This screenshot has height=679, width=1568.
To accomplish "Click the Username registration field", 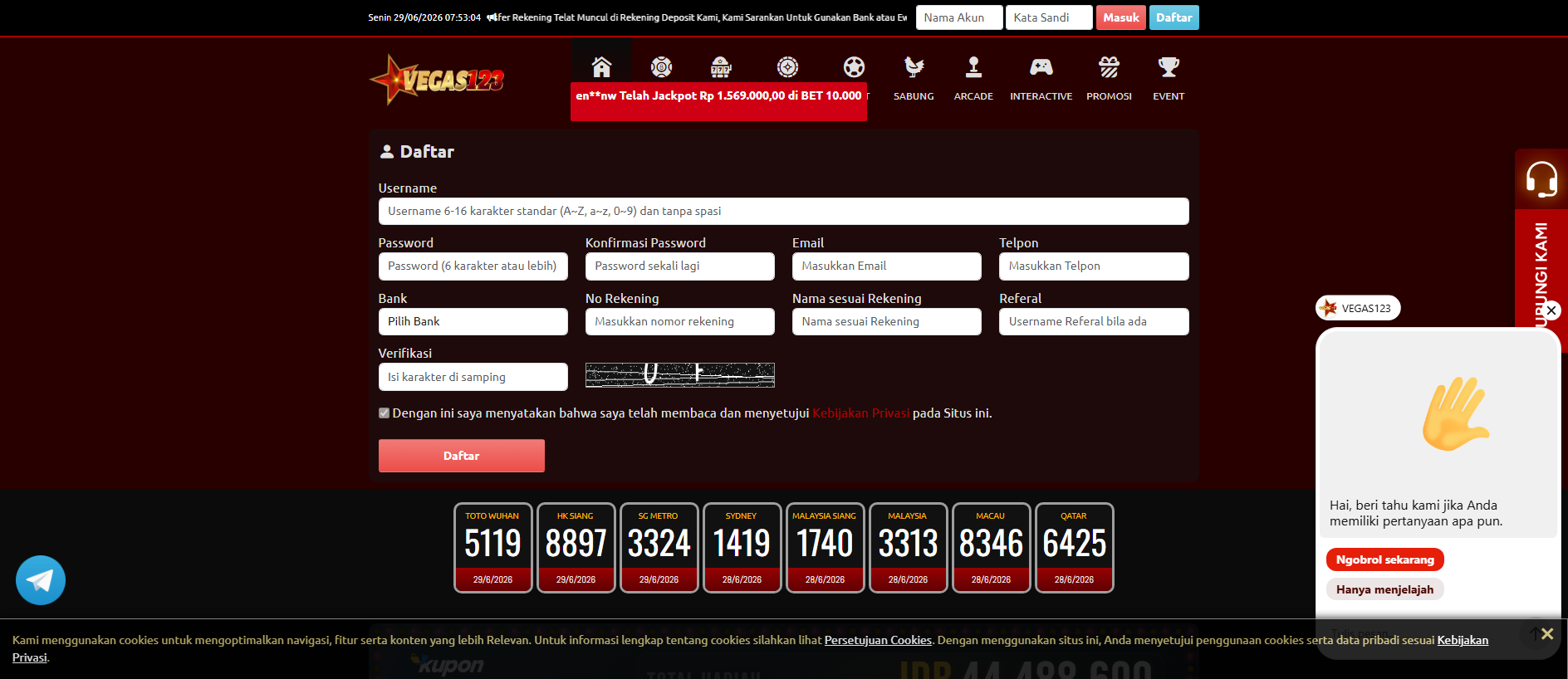I will click(x=783, y=211).
